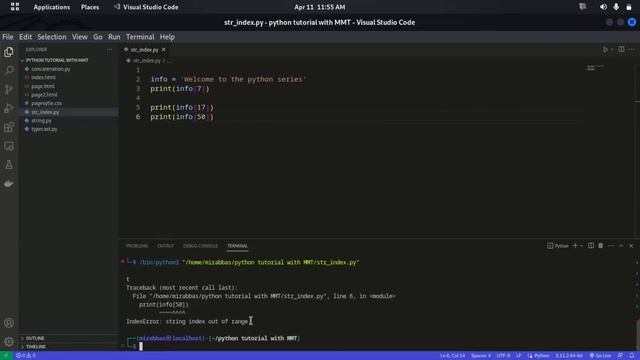This screenshot has width=640, height=360.
Task: Open the Extensions view
Action: (9, 127)
